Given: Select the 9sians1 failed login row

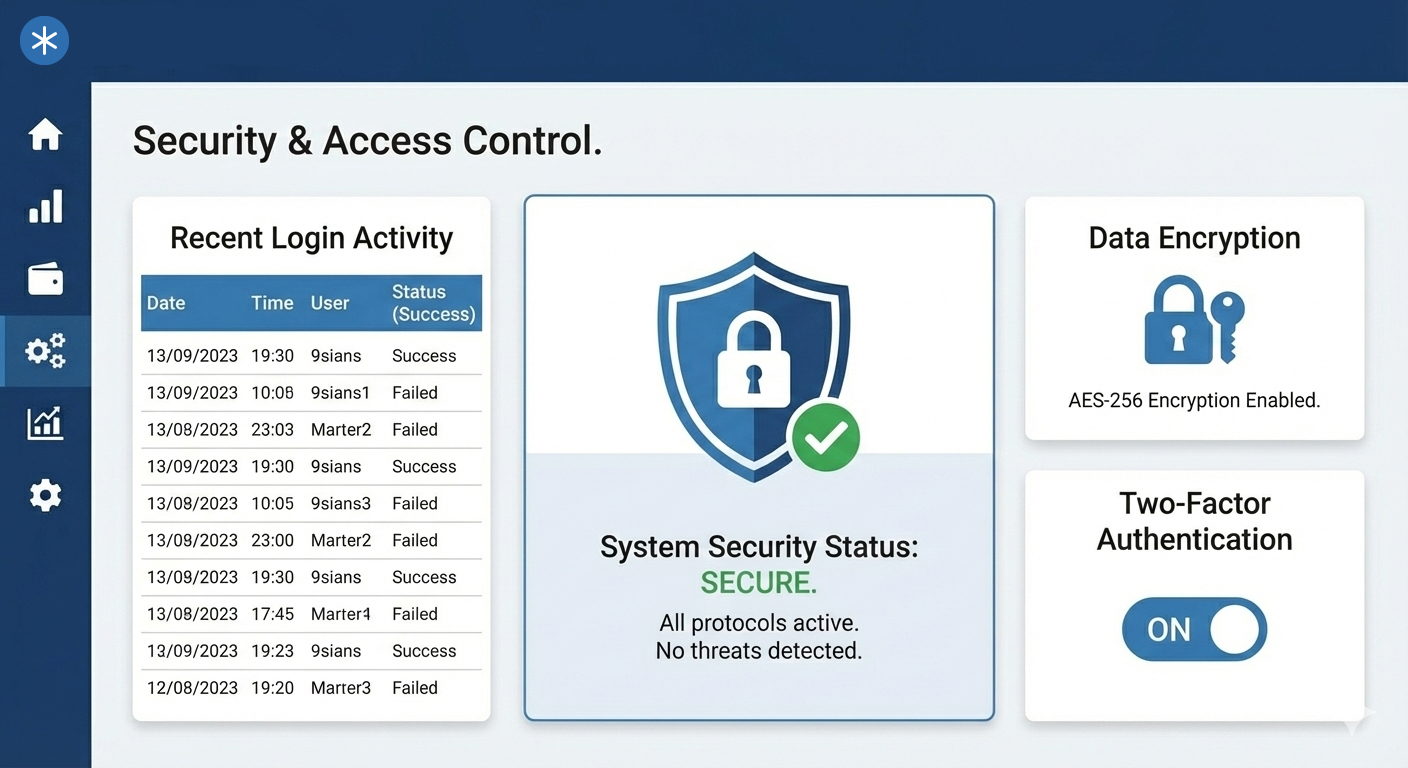Looking at the screenshot, I should click(x=311, y=393).
